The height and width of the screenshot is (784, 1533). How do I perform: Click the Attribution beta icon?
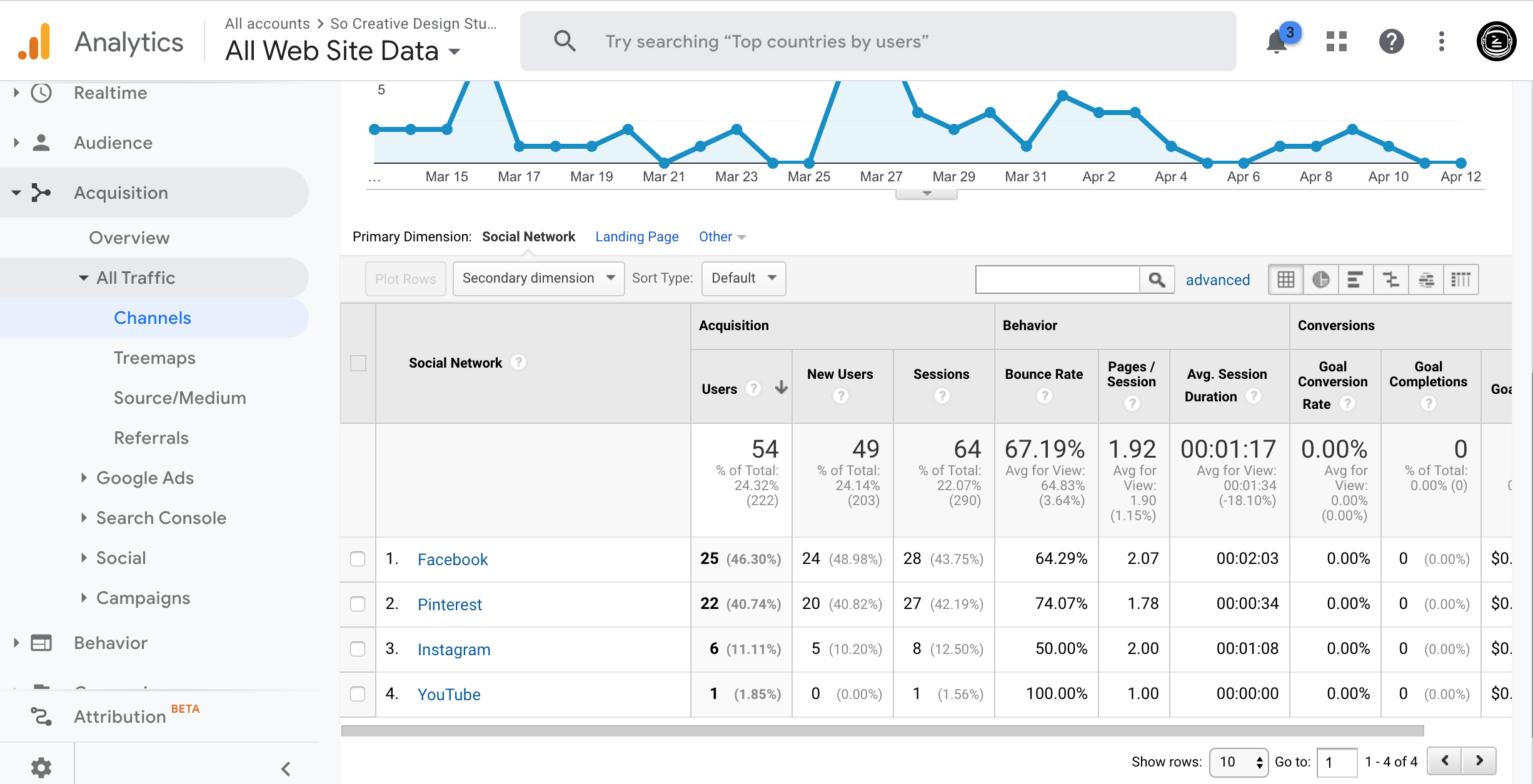37,717
